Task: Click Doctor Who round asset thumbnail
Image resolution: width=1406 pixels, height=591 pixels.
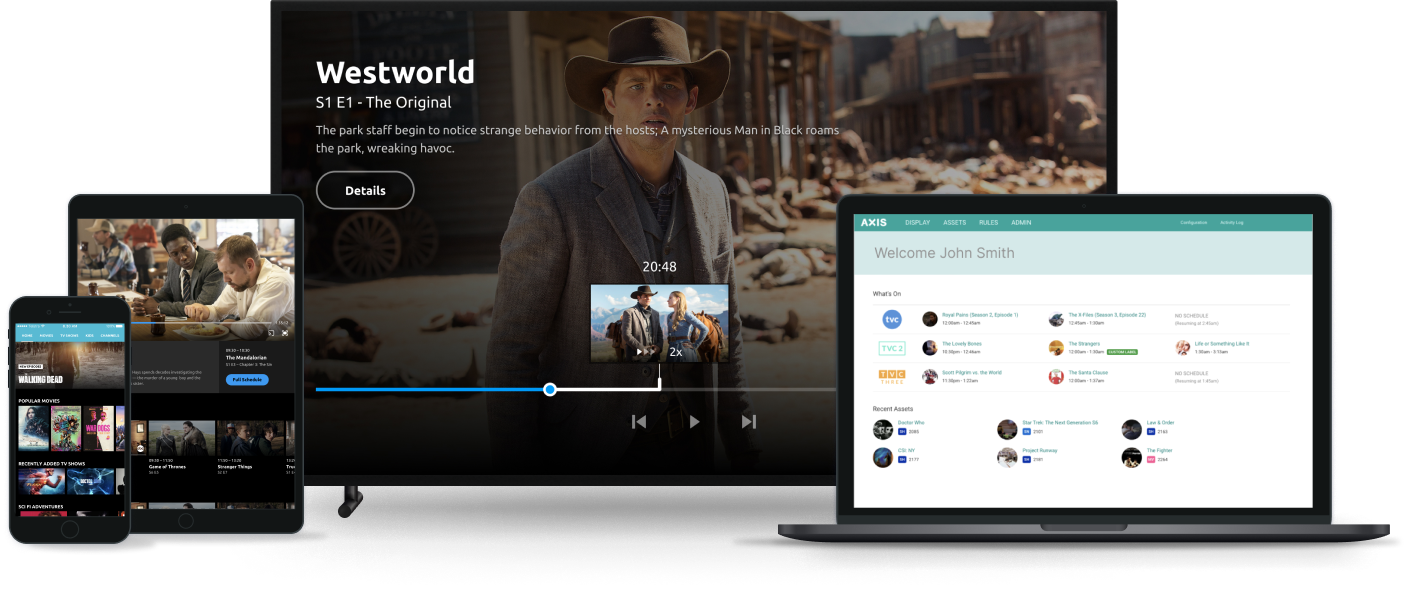Action: (883, 429)
